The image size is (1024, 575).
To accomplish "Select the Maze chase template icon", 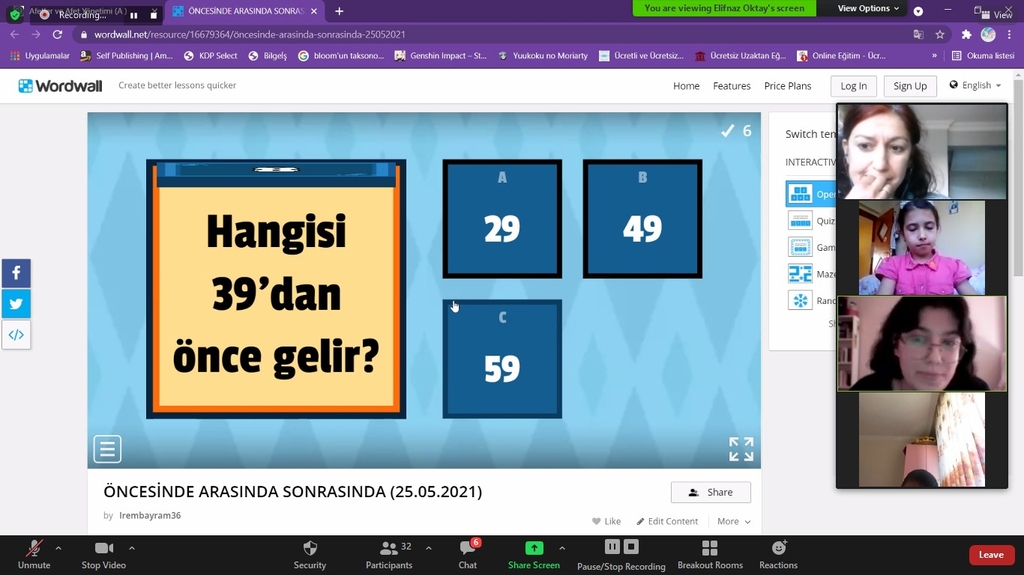I will coord(800,274).
